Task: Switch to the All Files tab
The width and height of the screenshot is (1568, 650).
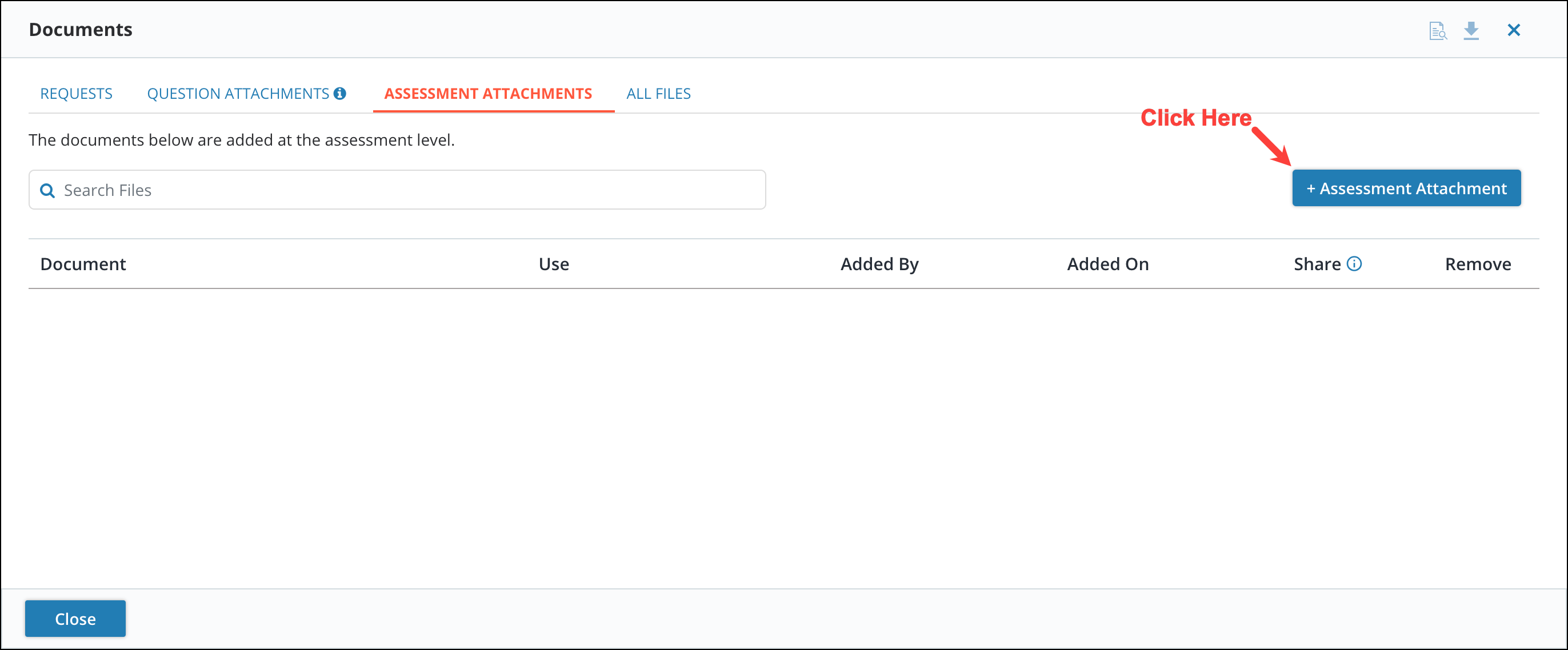Action: tap(658, 93)
